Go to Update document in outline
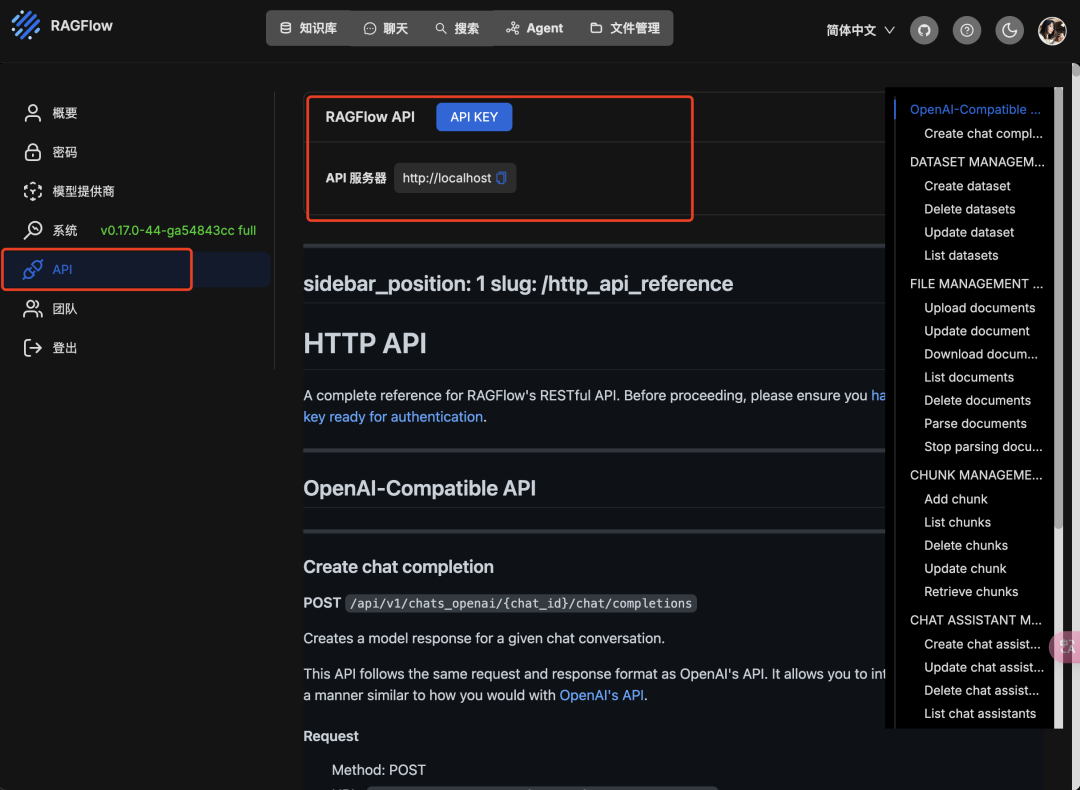The height and width of the screenshot is (790, 1080). 976,331
